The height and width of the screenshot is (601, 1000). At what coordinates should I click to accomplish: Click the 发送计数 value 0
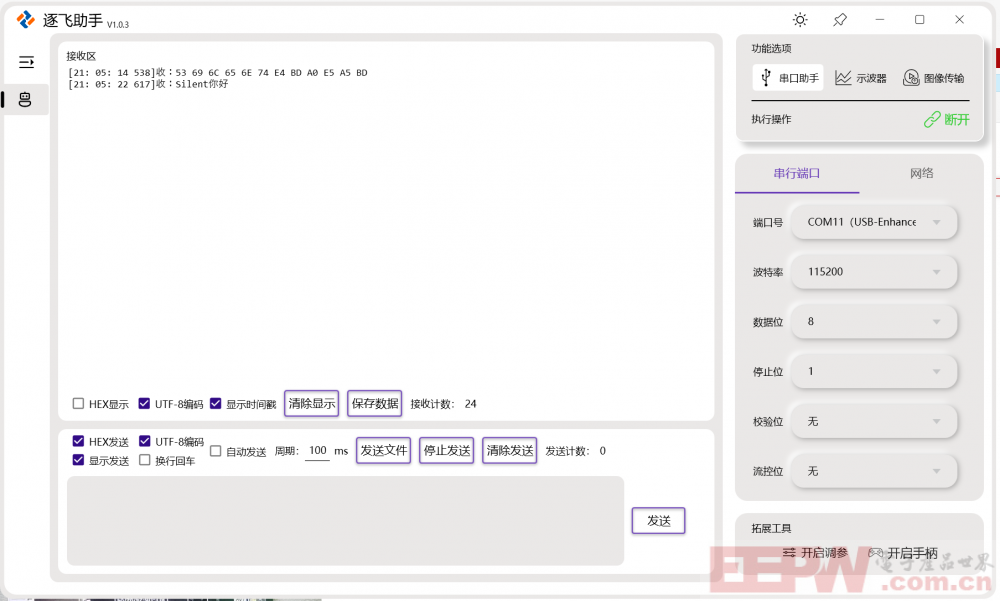(x=603, y=451)
